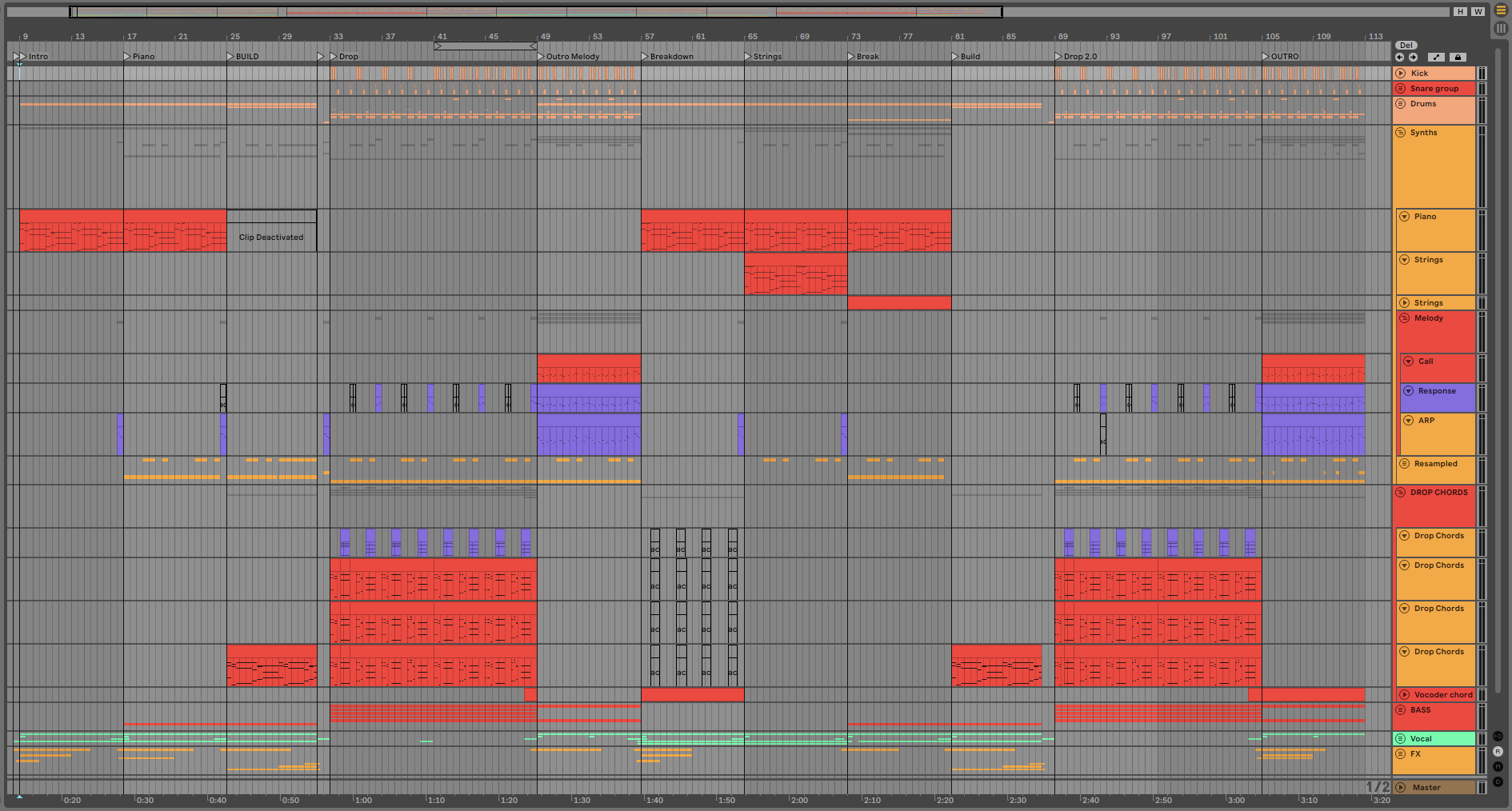The image size is (1512, 811).
Task: Jump to the Breakdown locator
Action: [x=668, y=57]
